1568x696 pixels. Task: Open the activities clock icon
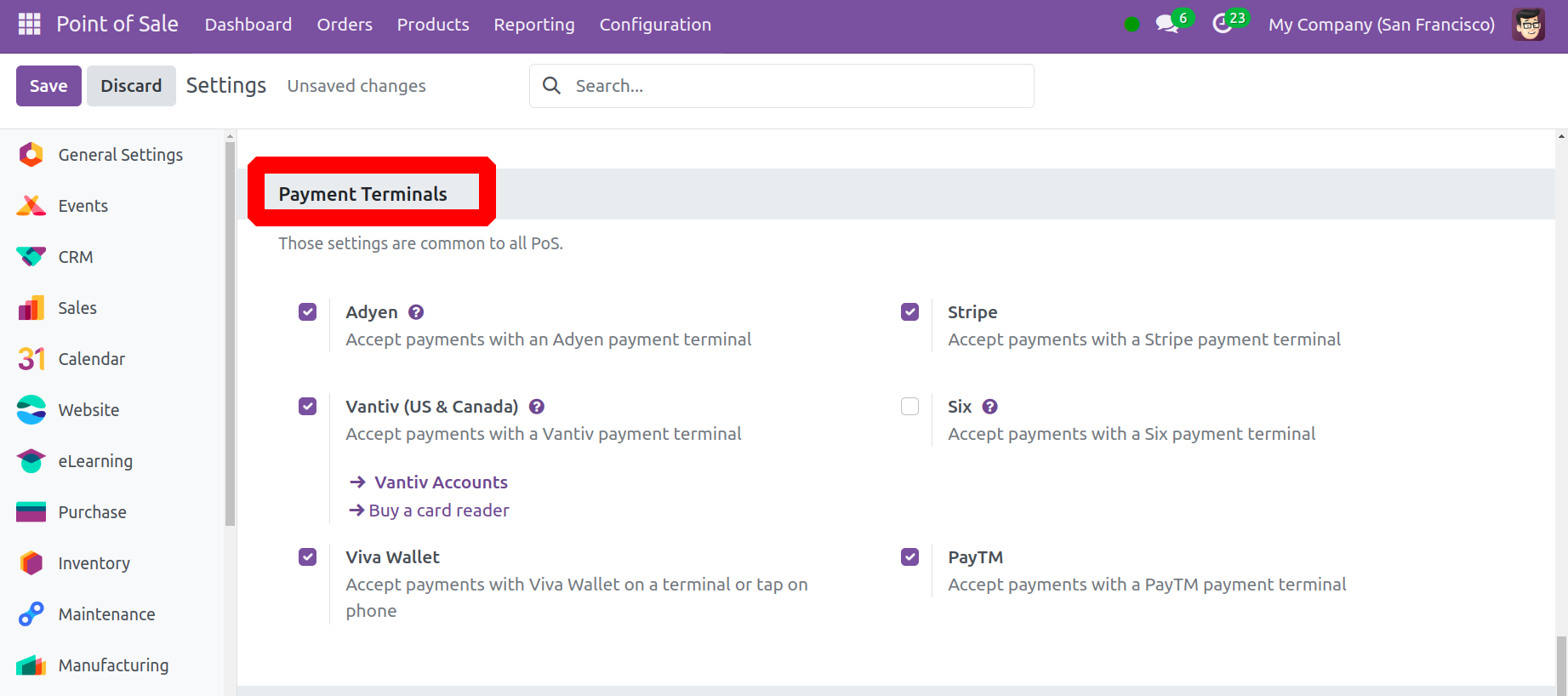tap(1223, 24)
